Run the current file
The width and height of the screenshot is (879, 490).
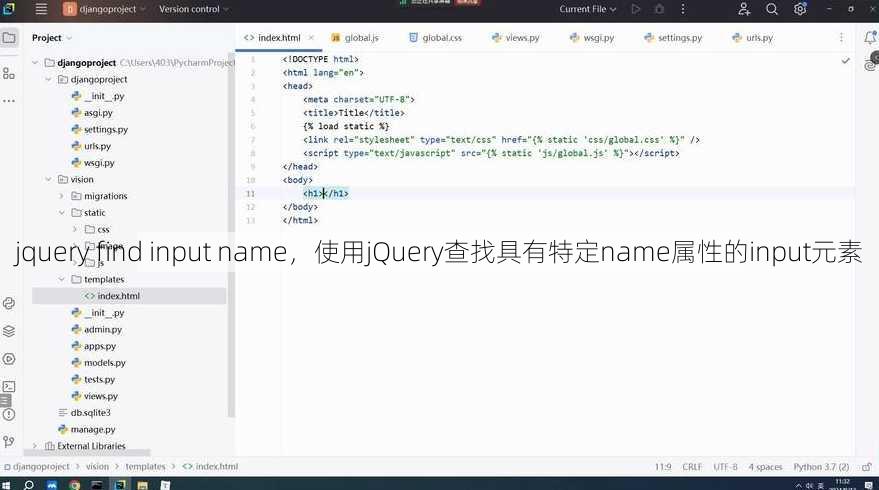pos(636,9)
